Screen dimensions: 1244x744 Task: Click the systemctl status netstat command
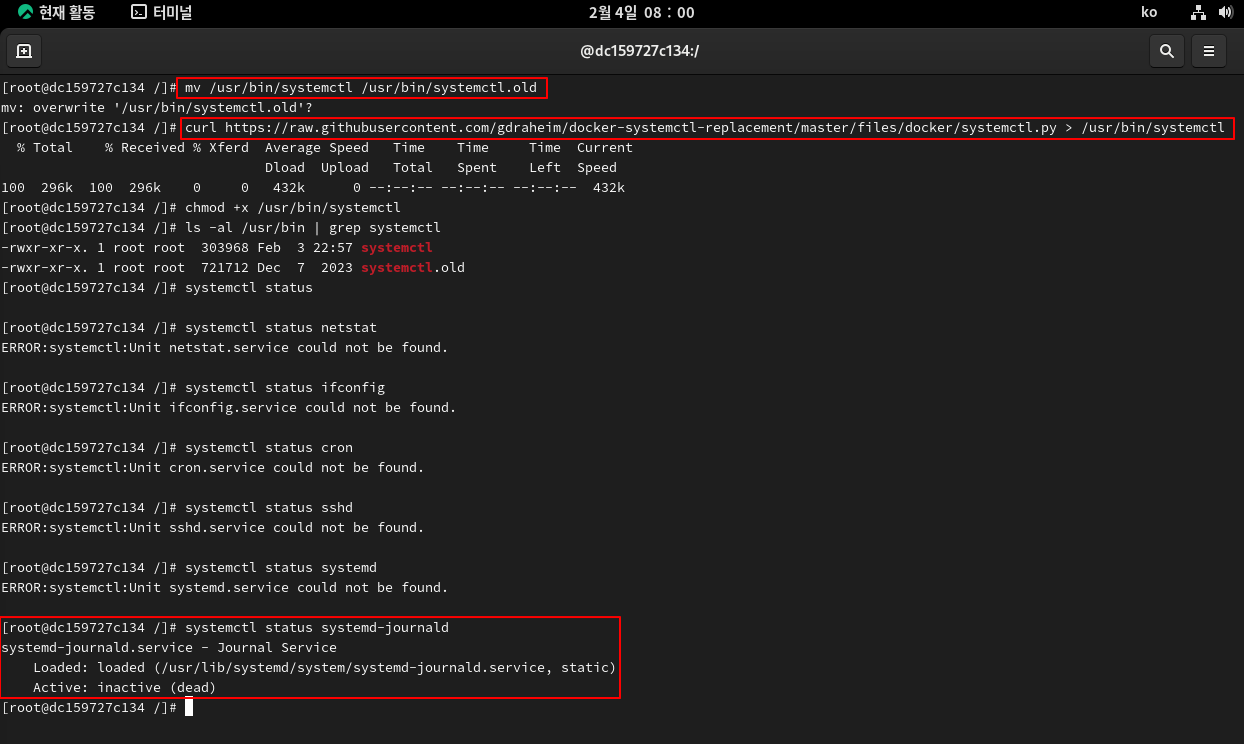[281, 328]
